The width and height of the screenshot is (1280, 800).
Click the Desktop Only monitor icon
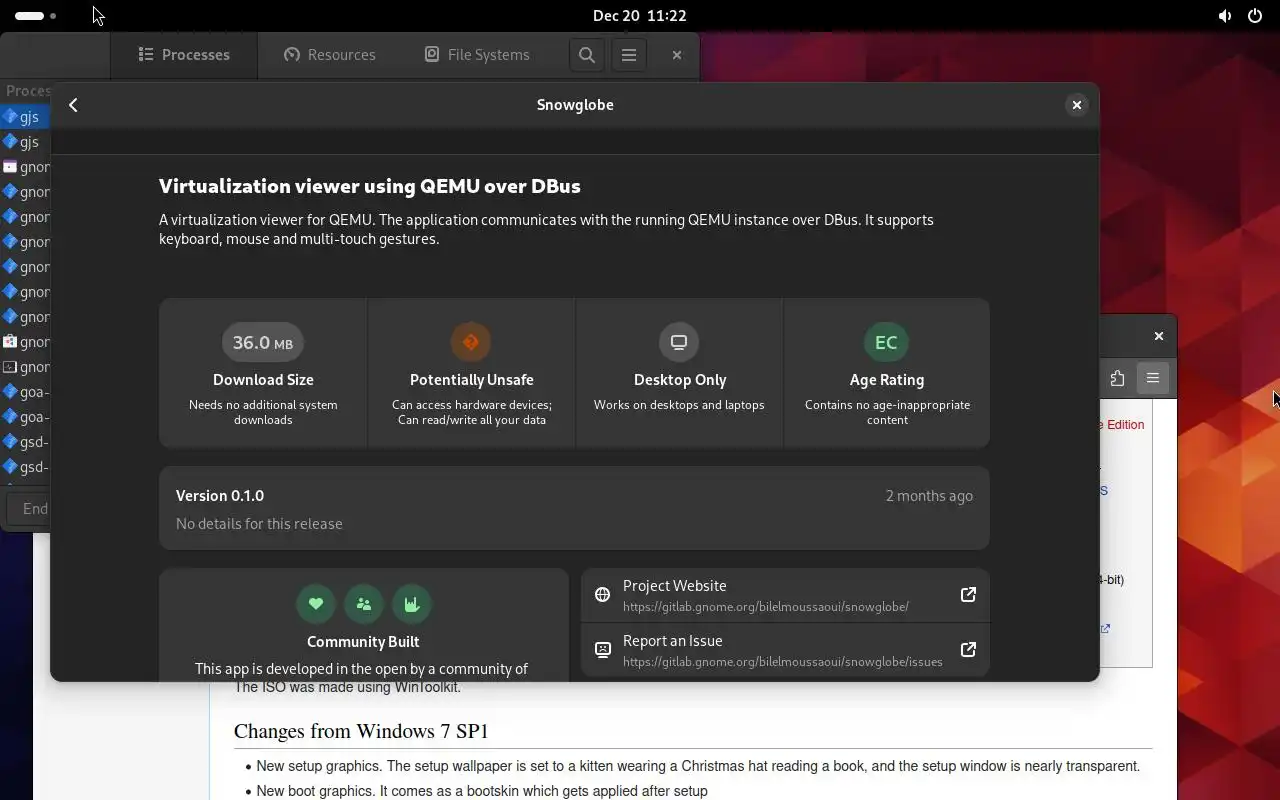(679, 342)
